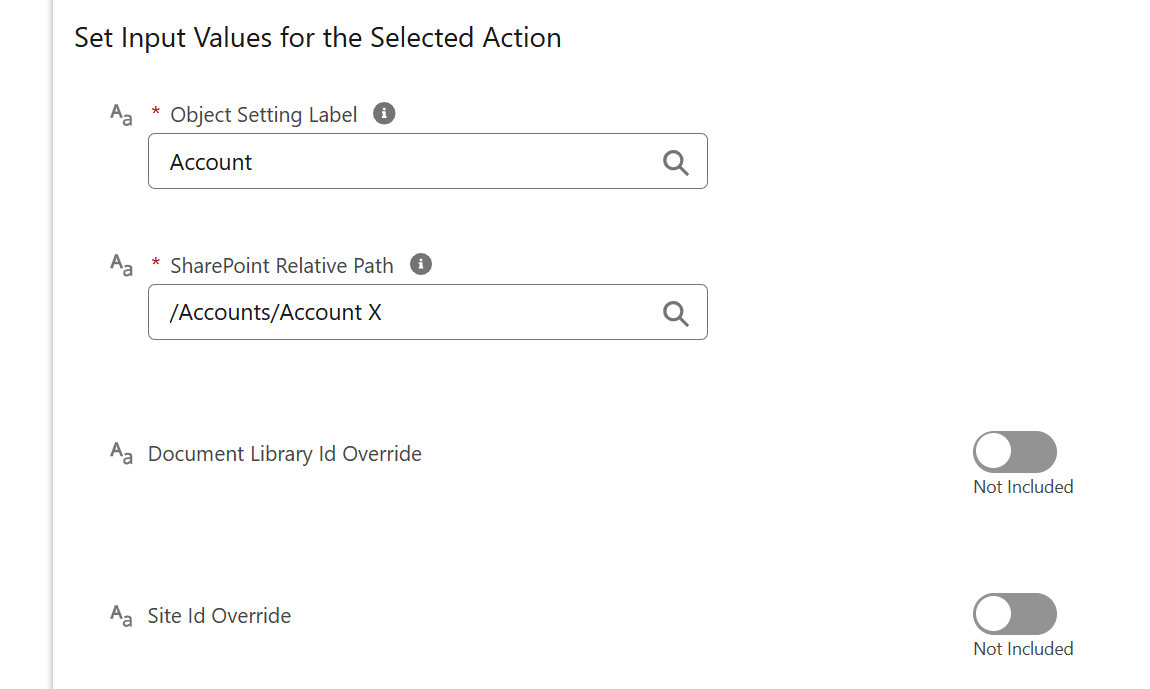1150x689 pixels.
Task: Click the search icon in the Account field
Action: pos(675,162)
